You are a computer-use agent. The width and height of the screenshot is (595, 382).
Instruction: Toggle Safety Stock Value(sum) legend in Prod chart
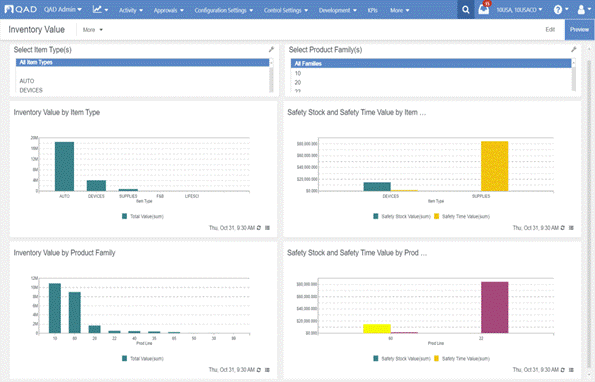[402, 358]
